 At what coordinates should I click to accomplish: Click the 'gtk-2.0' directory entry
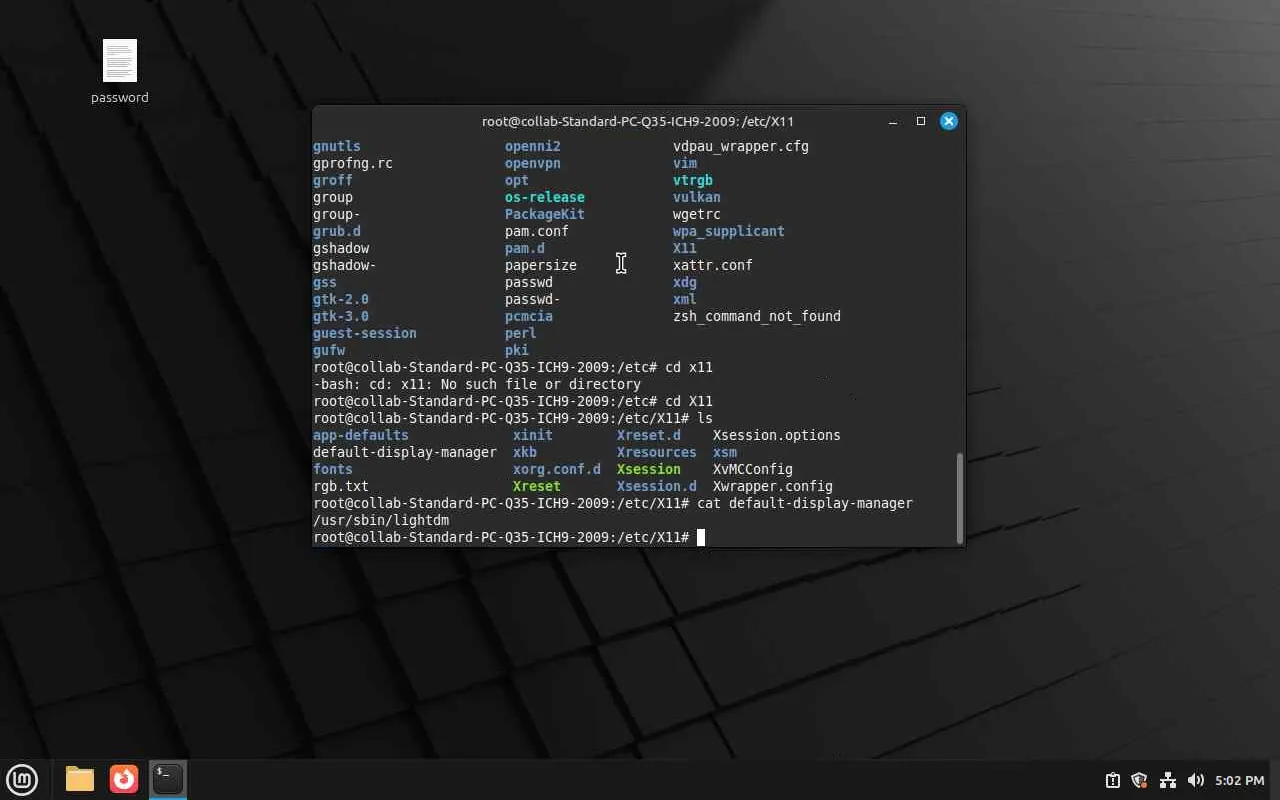click(x=341, y=299)
